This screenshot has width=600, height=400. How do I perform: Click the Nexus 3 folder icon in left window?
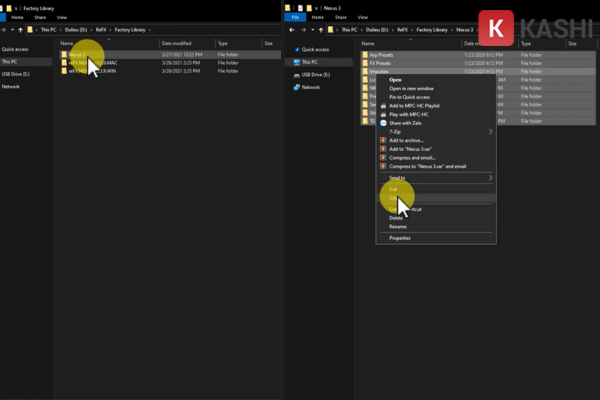coord(64,56)
